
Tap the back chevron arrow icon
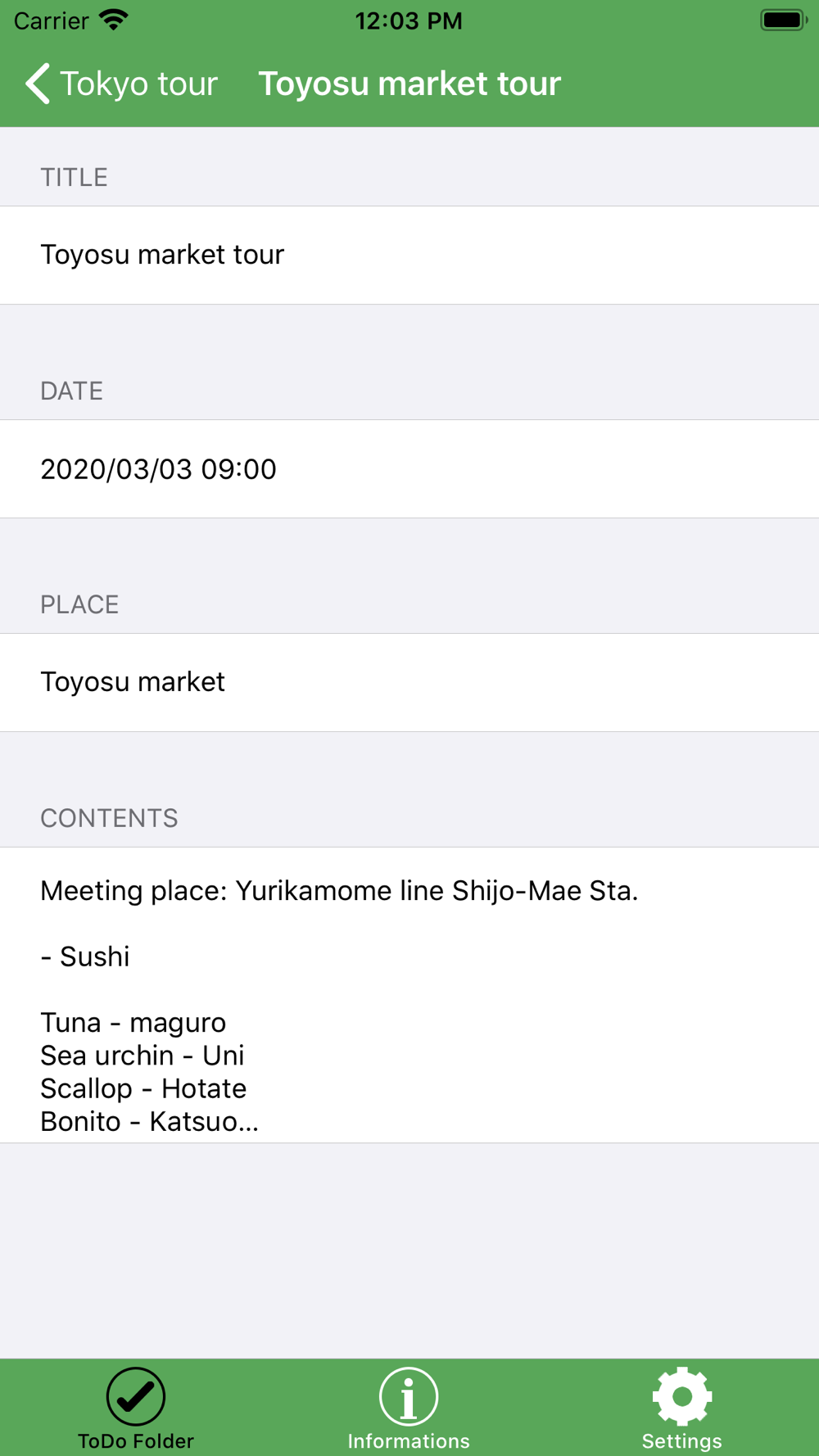(x=38, y=84)
